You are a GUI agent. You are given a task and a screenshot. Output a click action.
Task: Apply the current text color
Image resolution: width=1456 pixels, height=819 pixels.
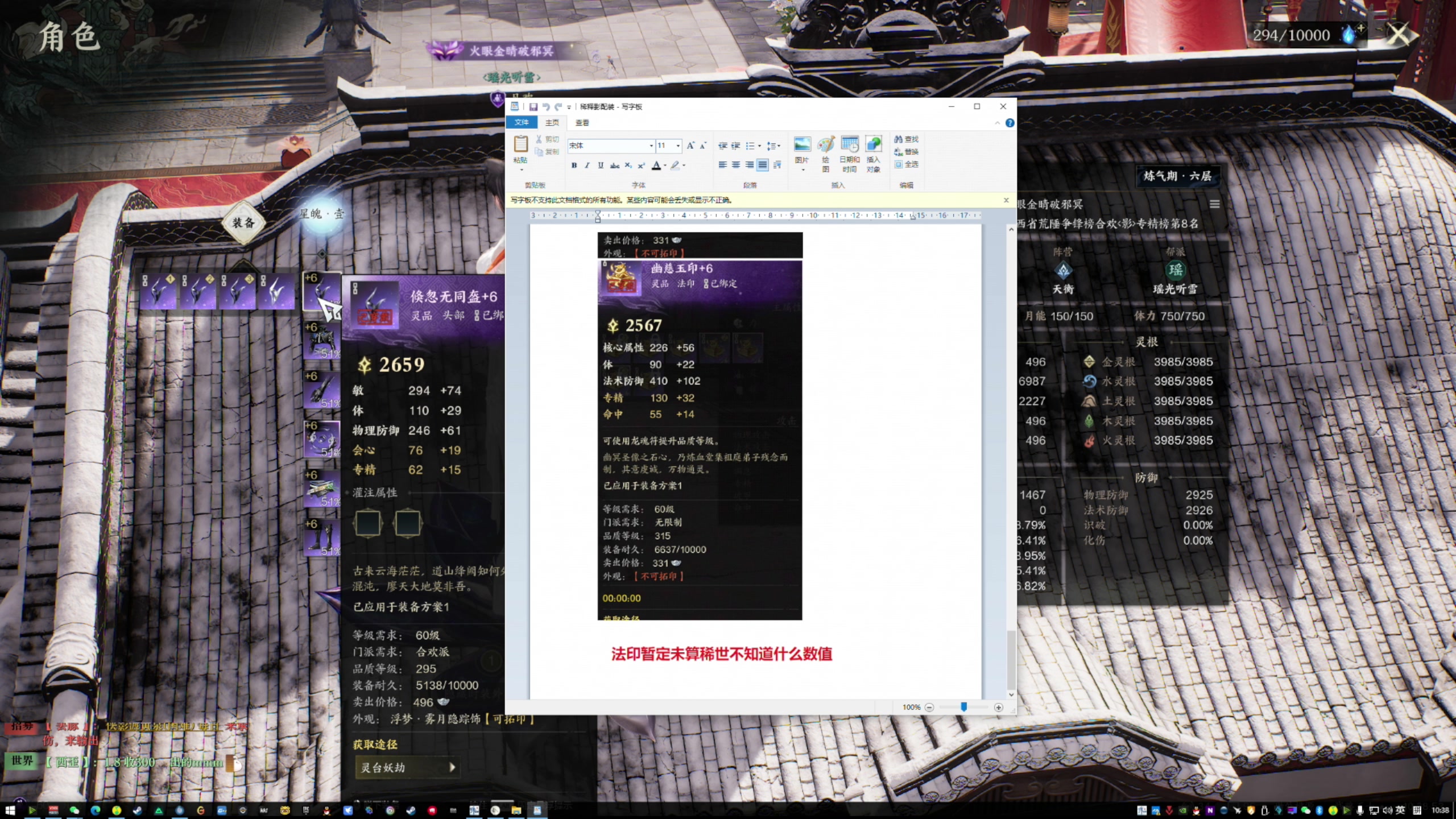coord(656,166)
